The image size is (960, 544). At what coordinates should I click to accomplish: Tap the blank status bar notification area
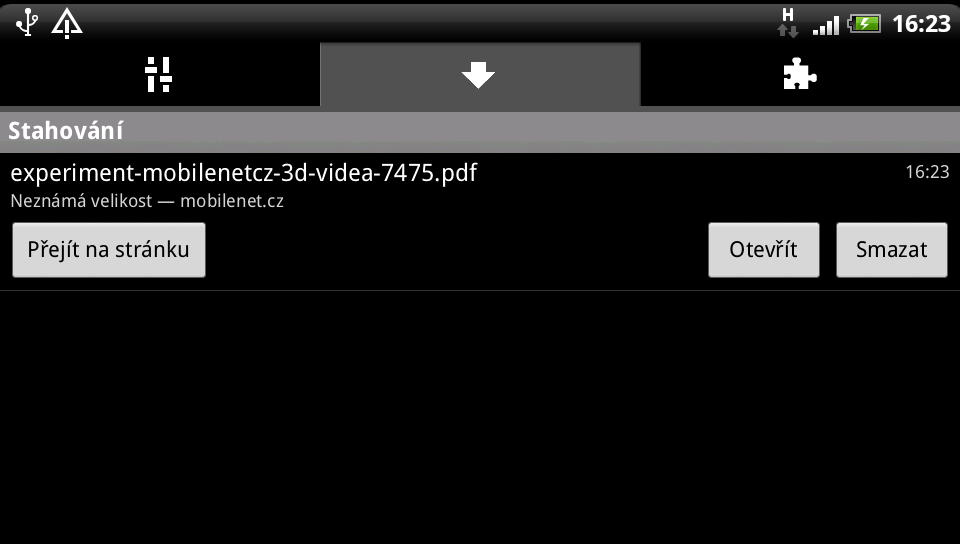429,23
